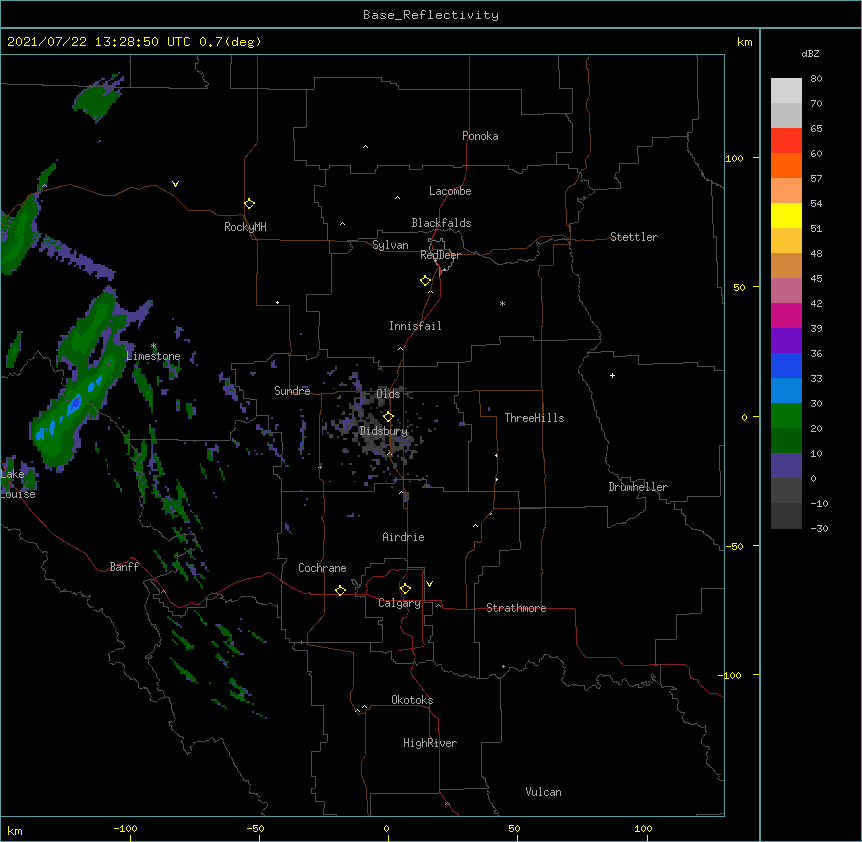The height and width of the screenshot is (842, 862).
Task: Click the Strathmore label
Action: [x=516, y=608]
